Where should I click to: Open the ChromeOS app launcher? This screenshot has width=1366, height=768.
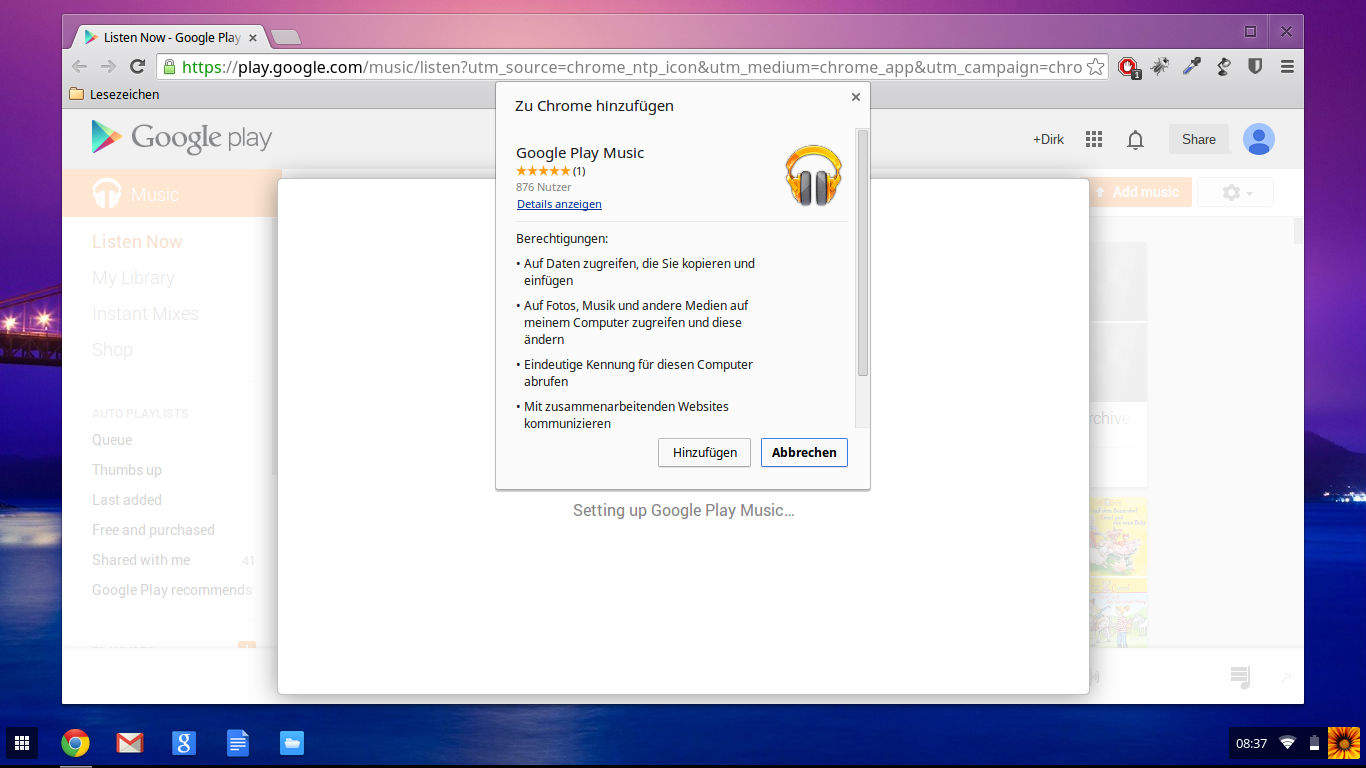[21, 743]
